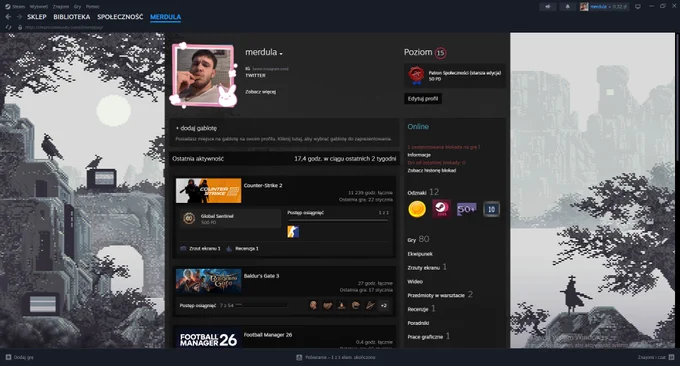Expand the merdula username dropdown arrow
680x366 pixels.
tap(281, 54)
